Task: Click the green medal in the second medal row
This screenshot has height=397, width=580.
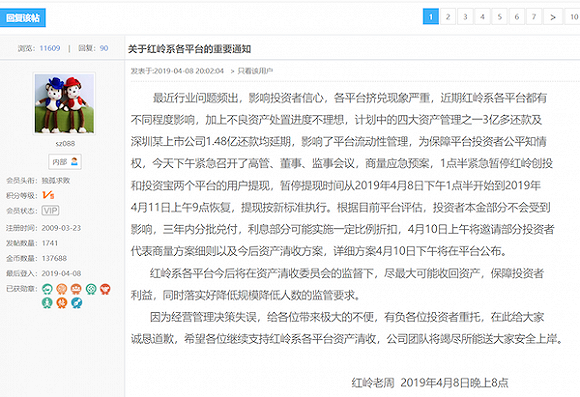Action: (47, 303)
